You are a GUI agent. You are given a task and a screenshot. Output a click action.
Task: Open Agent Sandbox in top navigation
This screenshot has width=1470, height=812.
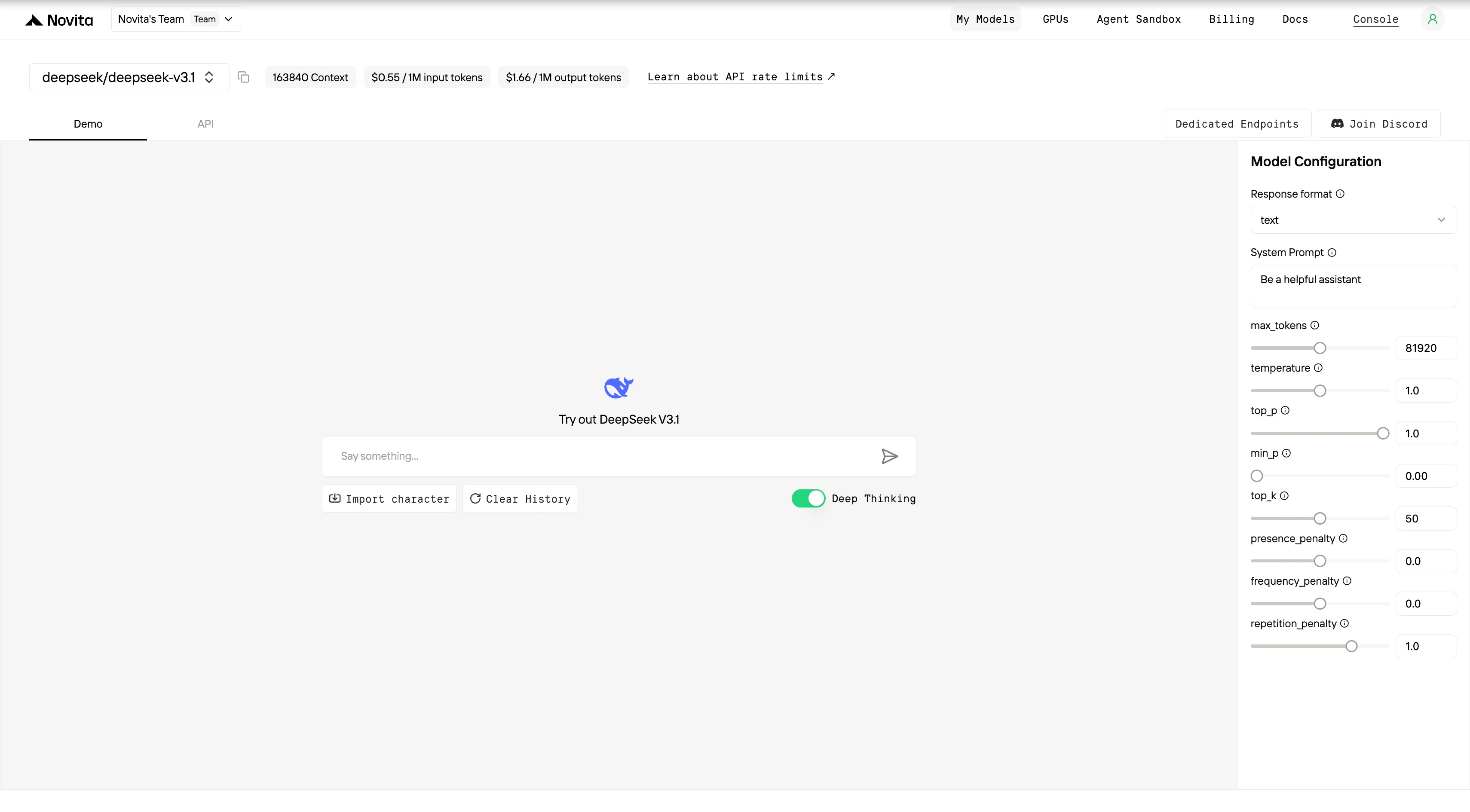(1139, 19)
